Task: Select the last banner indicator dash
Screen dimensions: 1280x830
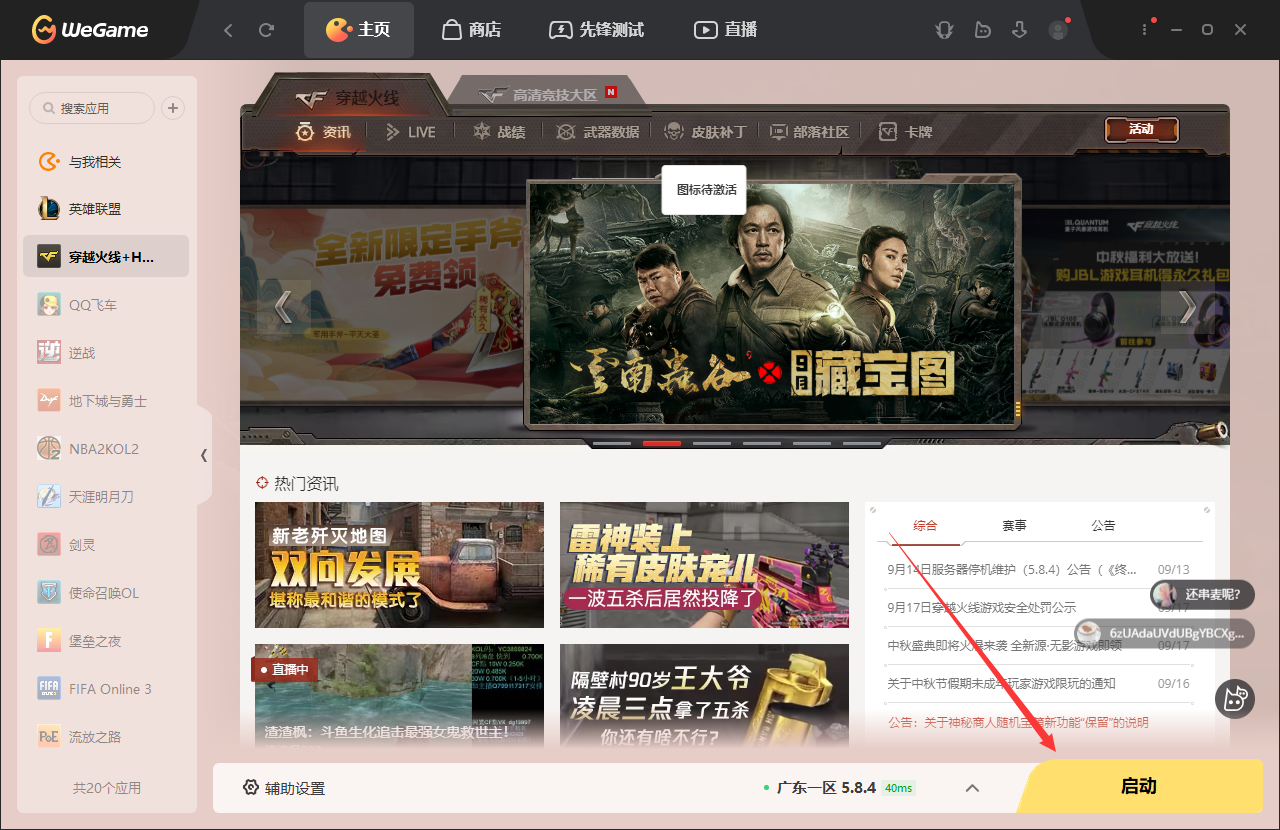Action: pyautogui.click(x=862, y=443)
